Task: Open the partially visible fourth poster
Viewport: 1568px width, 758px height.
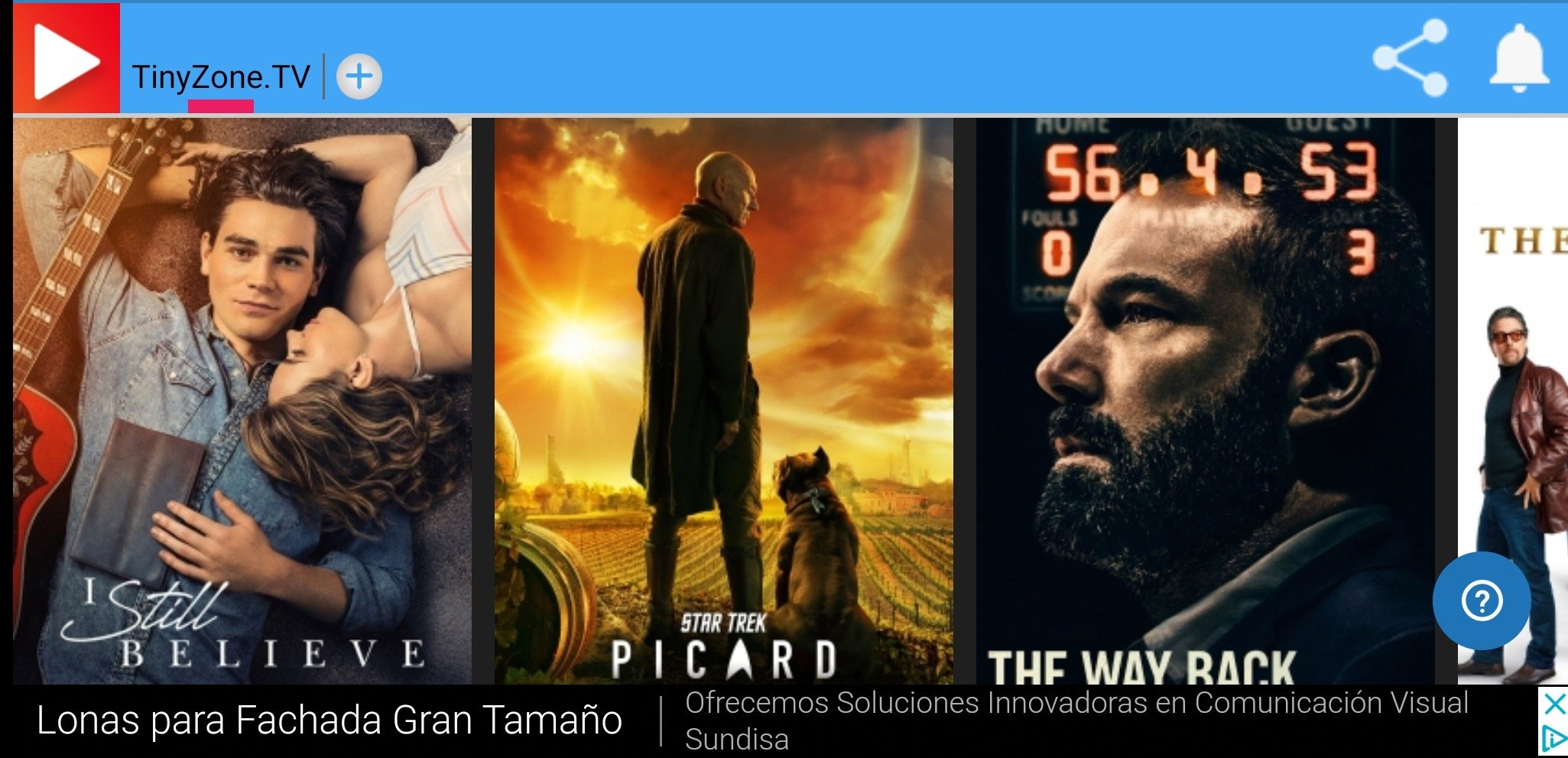Action: 1513,401
